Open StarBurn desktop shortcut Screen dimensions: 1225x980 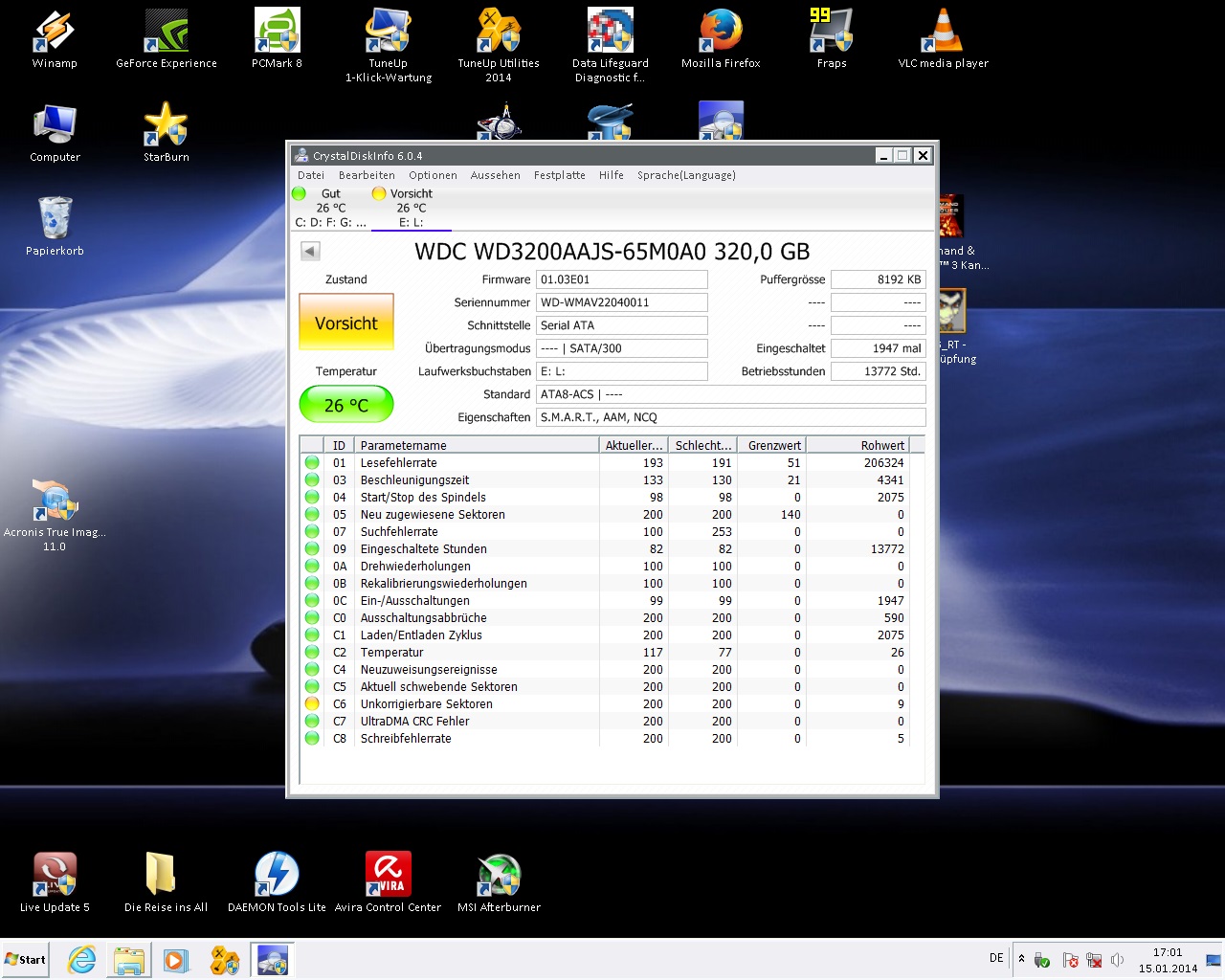coord(167,132)
